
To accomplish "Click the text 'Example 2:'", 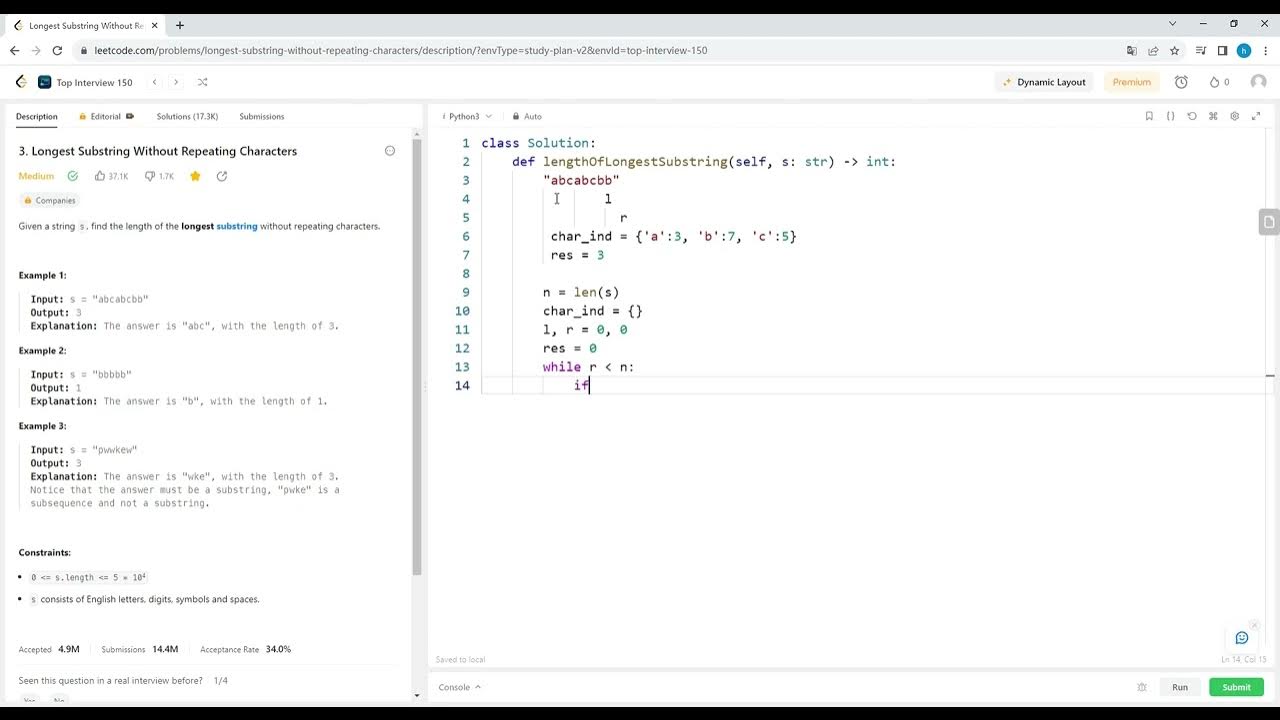I will coord(42,351).
